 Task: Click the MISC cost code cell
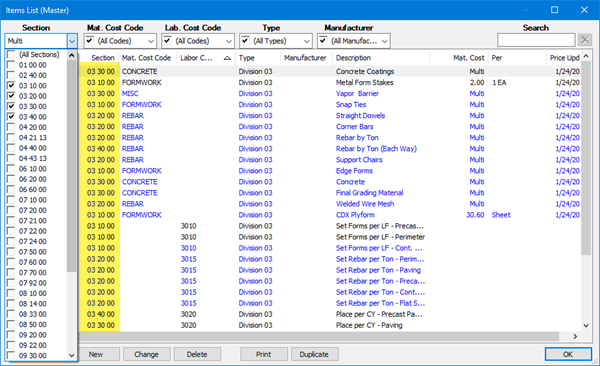coord(130,93)
